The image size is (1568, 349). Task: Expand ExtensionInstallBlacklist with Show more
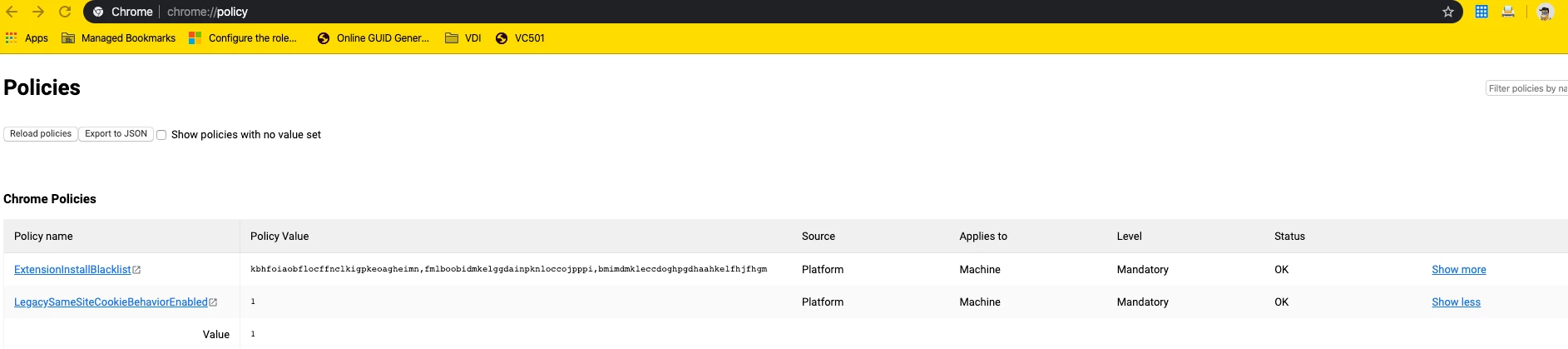pos(1458,270)
